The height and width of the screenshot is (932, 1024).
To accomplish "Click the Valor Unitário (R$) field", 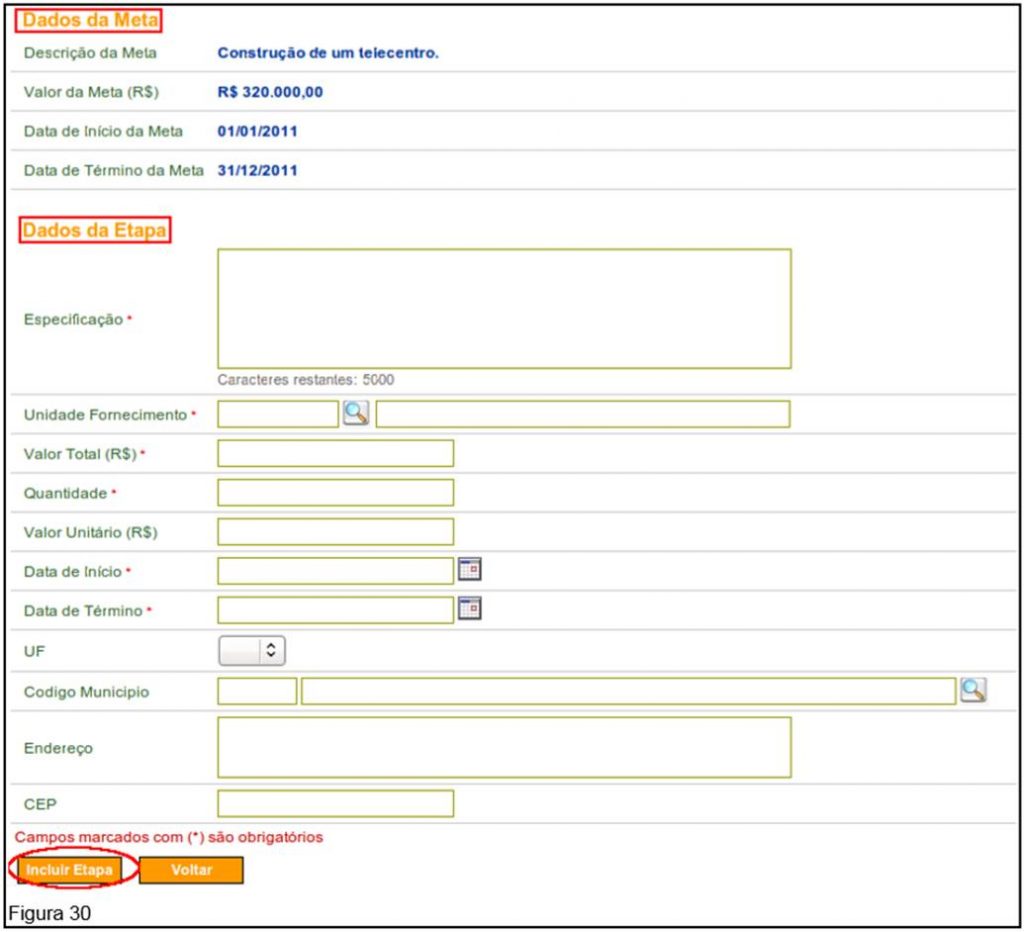I will [335, 531].
